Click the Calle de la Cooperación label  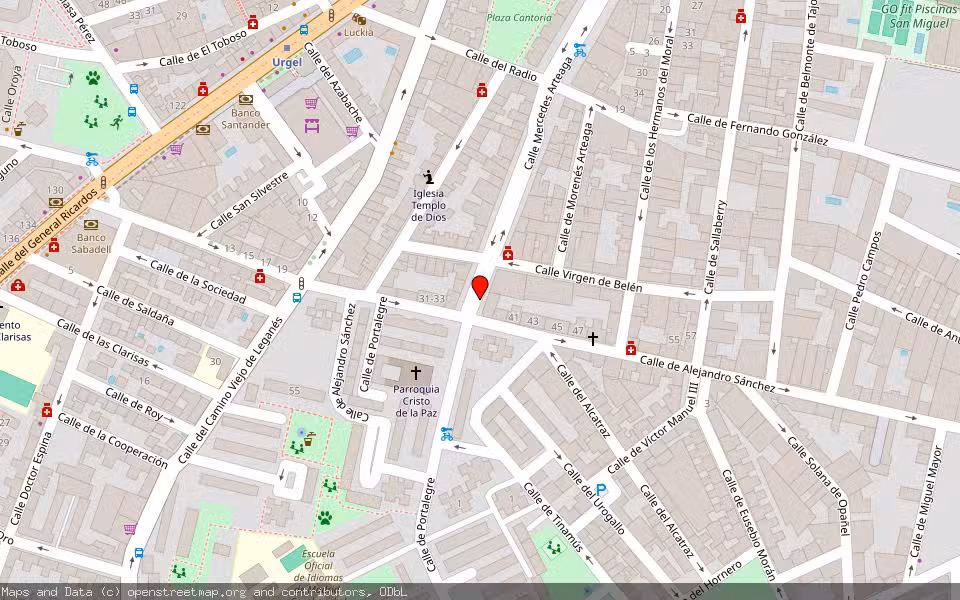pyautogui.click(x=112, y=441)
